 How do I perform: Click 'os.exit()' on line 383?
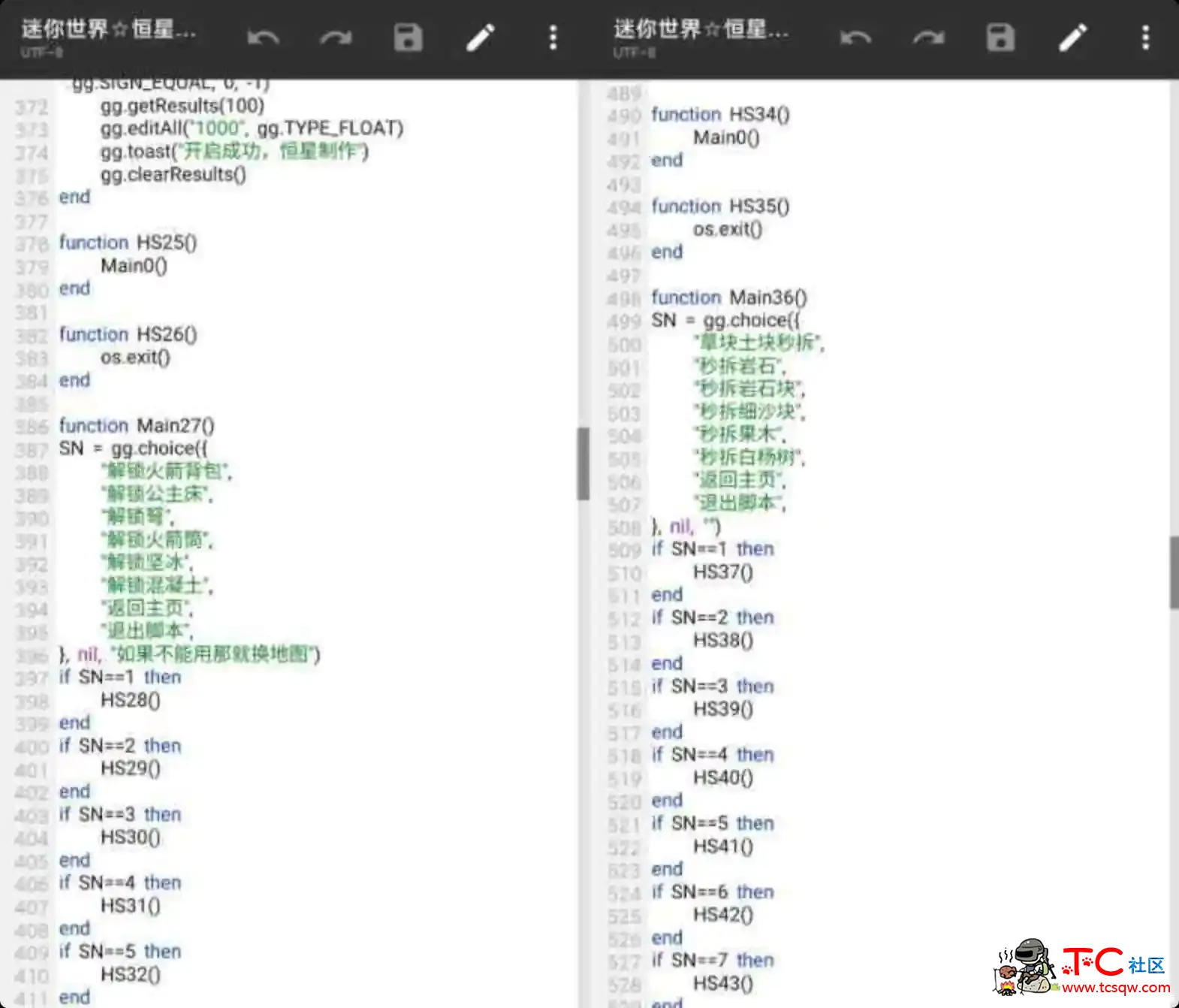[136, 357]
